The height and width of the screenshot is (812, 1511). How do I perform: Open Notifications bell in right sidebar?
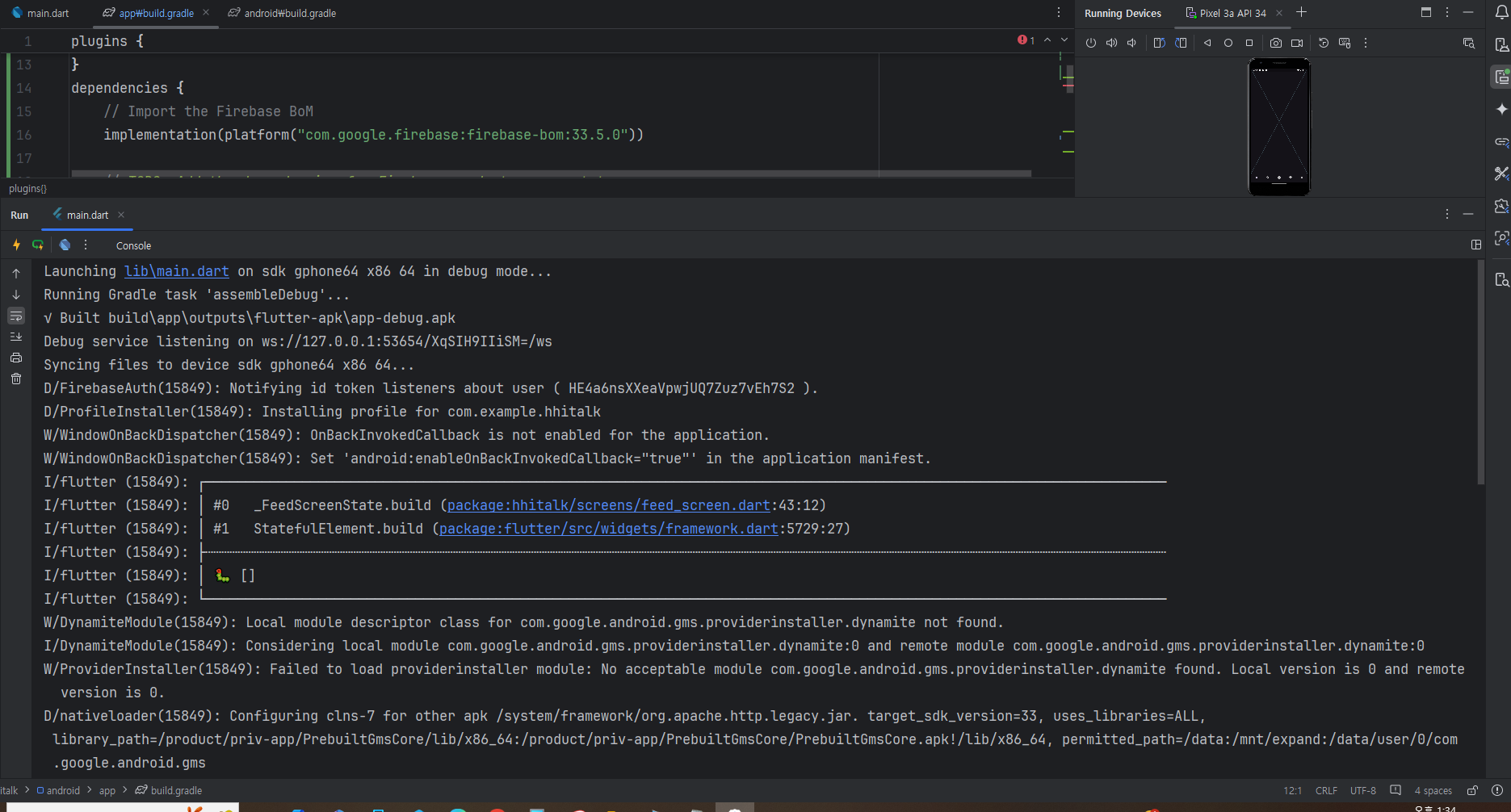pyautogui.click(x=1501, y=12)
